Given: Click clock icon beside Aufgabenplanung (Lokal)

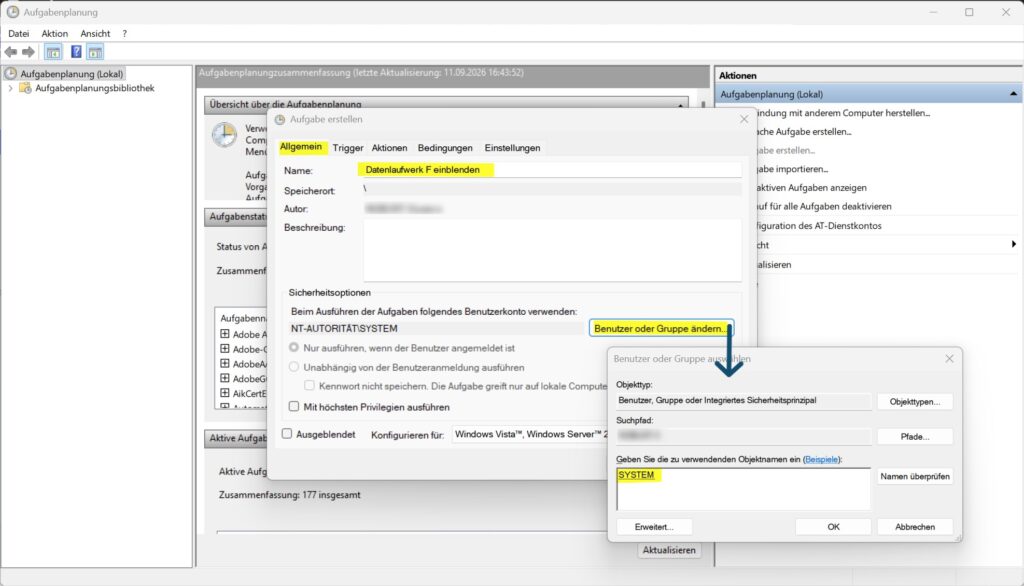Looking at the screenshot, I should click(10, 73).
